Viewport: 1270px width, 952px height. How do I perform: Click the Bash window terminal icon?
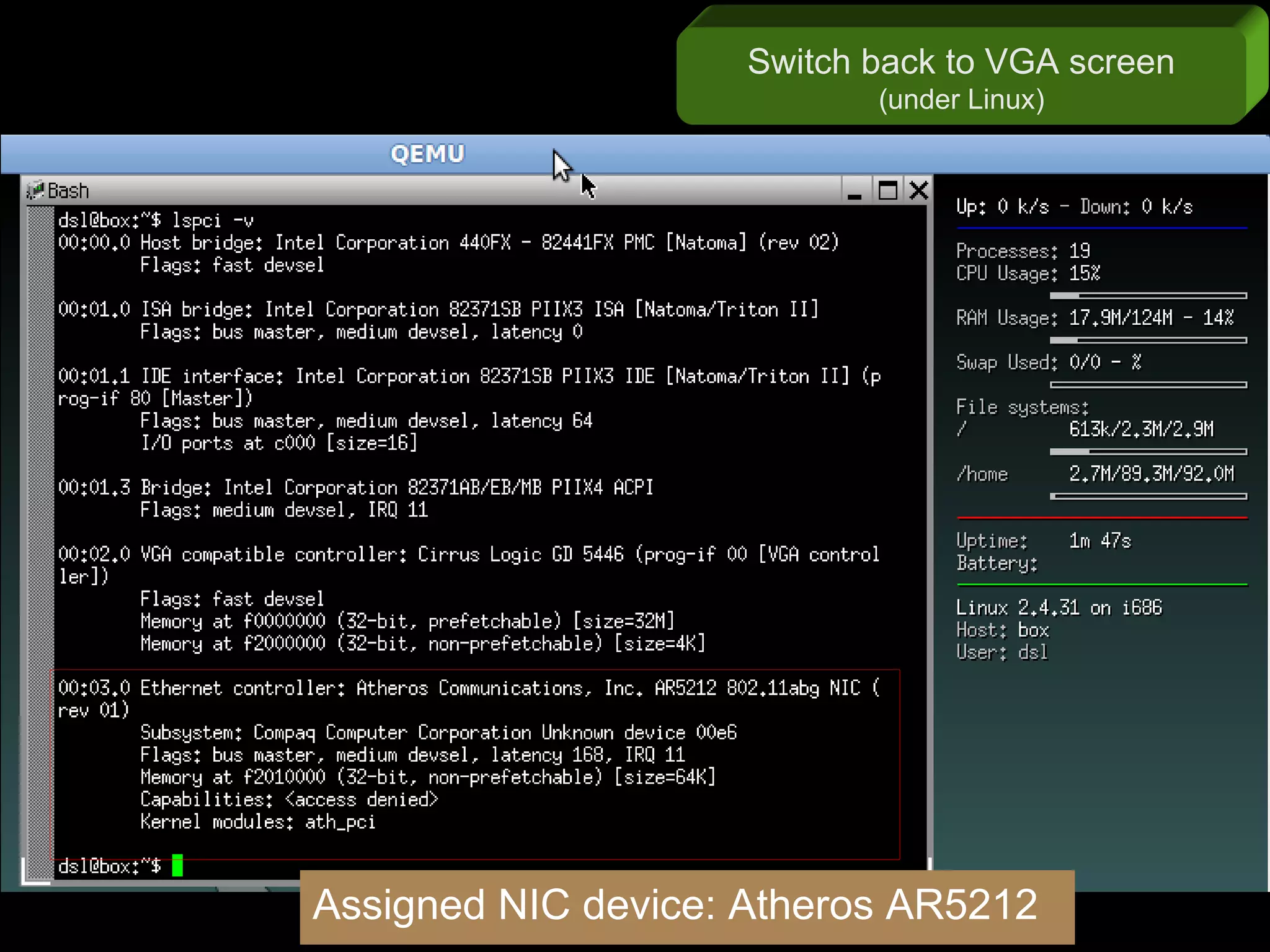point(36,190)
